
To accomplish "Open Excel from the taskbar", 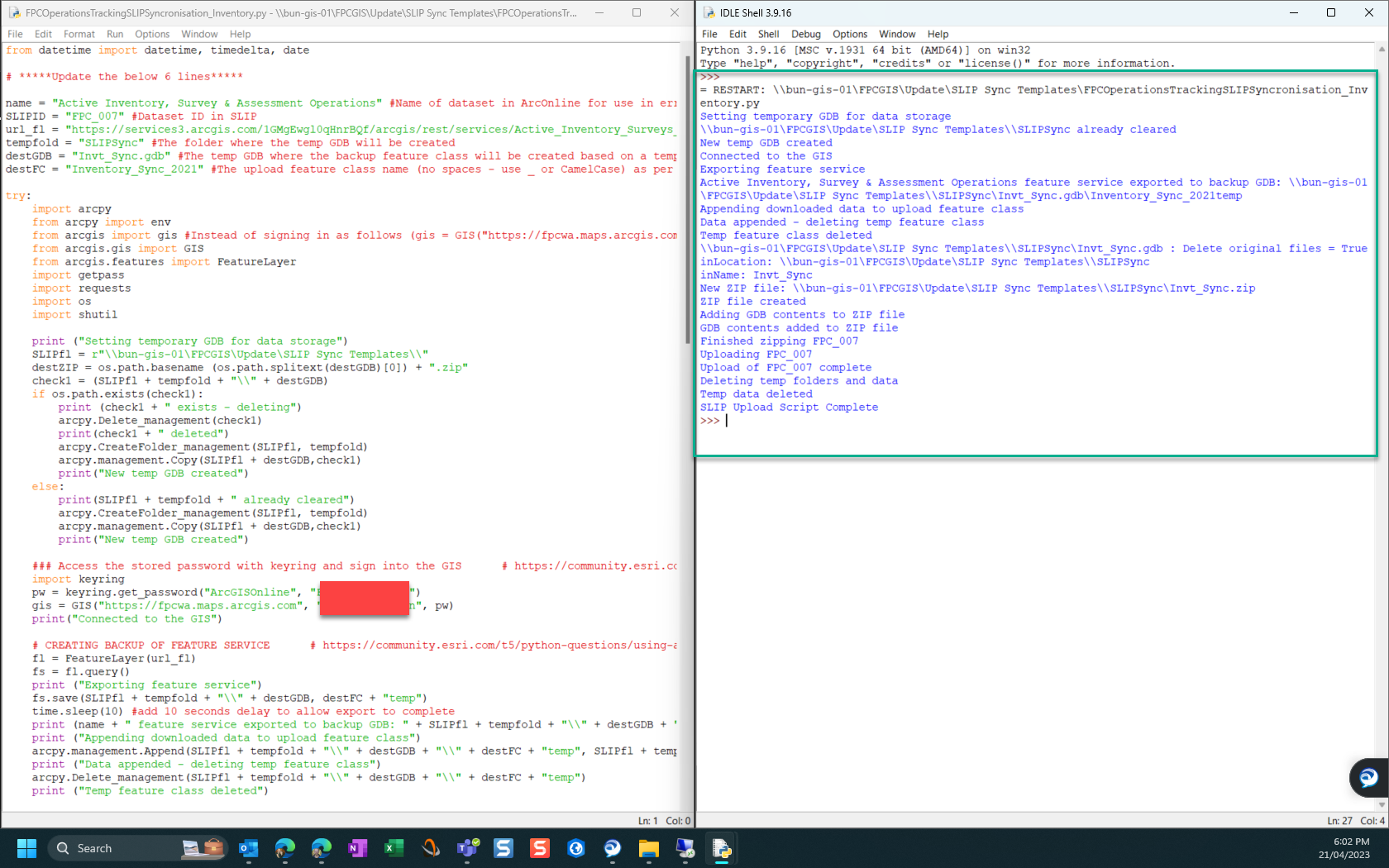I will [394, 848].
